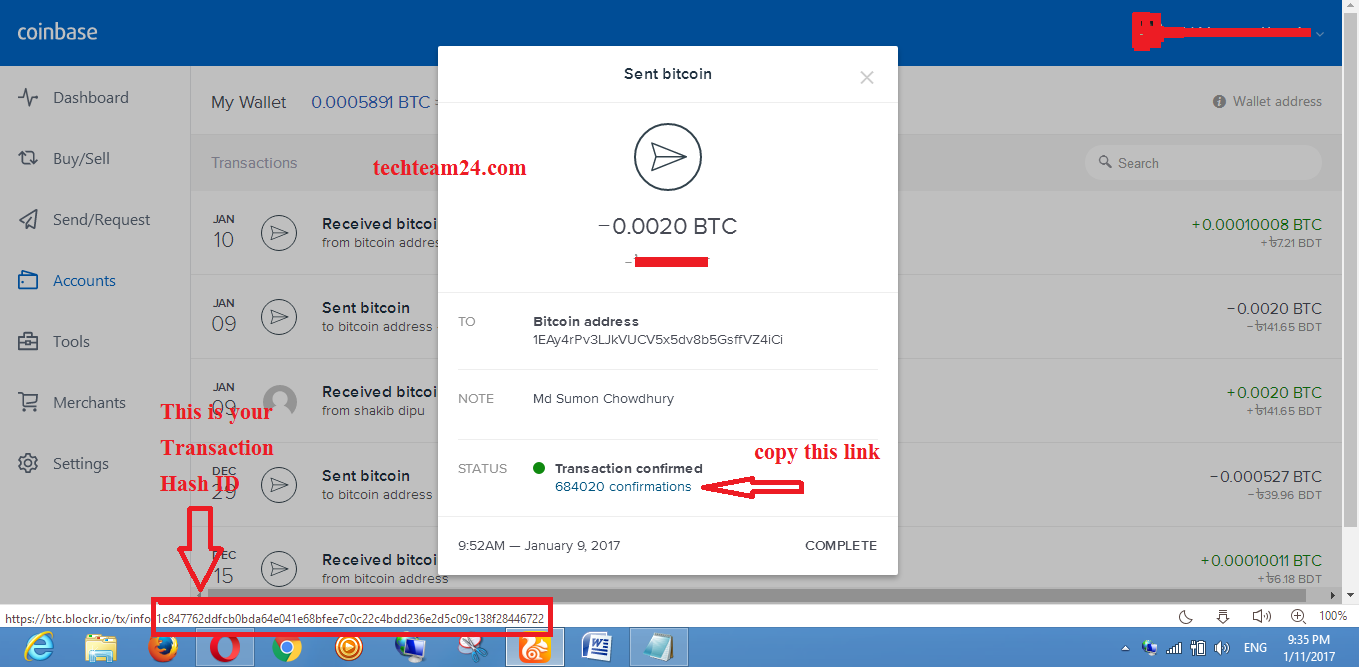Show hidden system tray icons
The height and width of the screenshot is (667, 1359).
point(1125,648)
